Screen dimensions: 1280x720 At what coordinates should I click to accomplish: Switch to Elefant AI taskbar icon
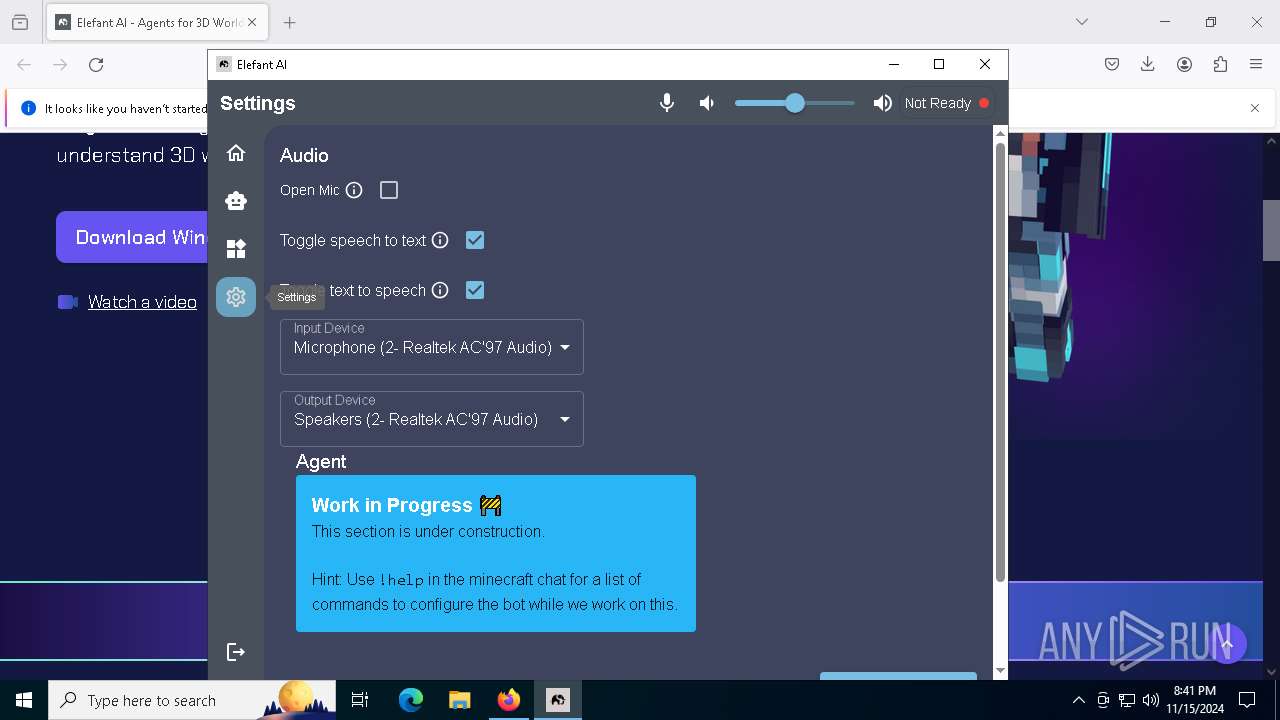[x=558, y=700]
